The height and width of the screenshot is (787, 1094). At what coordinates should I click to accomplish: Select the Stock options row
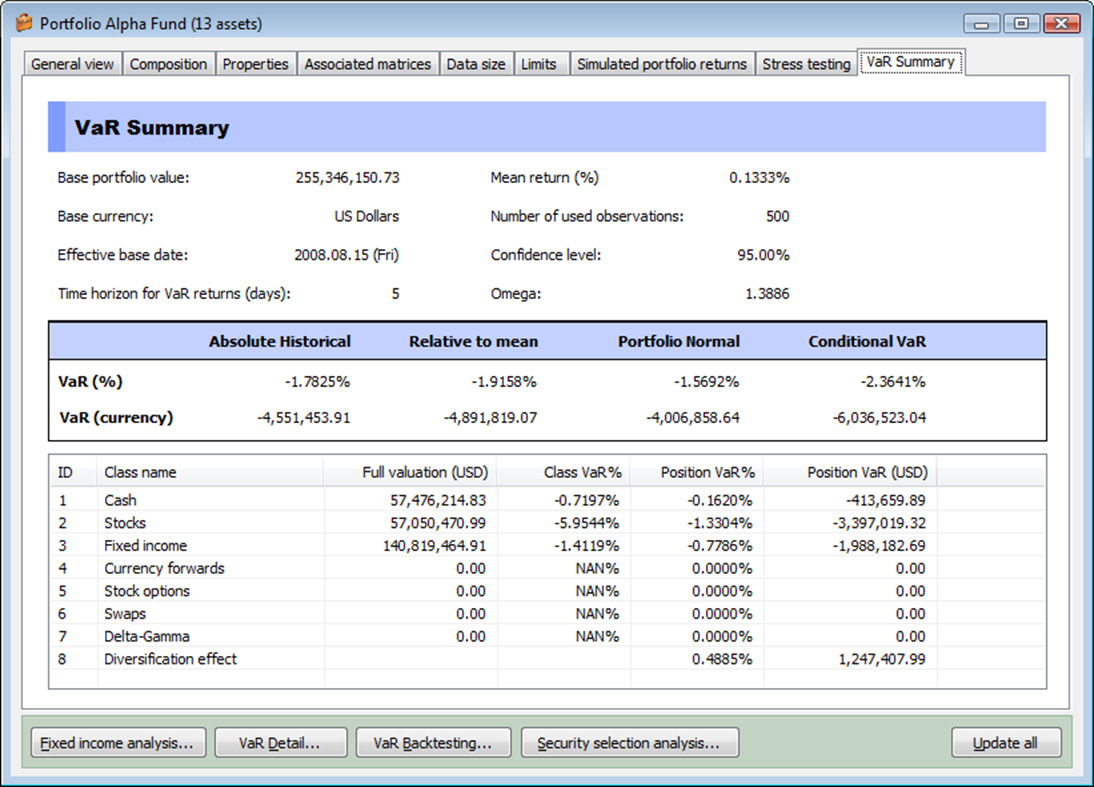coord(548,591)
